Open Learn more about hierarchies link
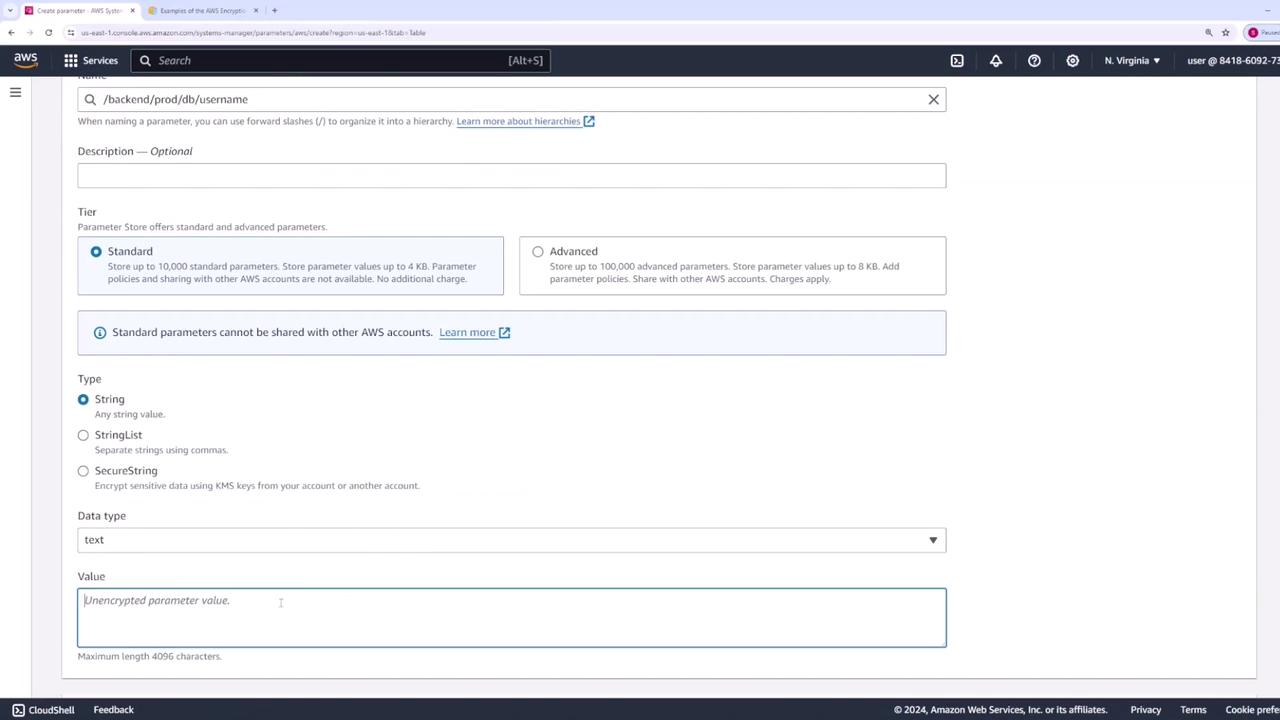 [525, 121]
